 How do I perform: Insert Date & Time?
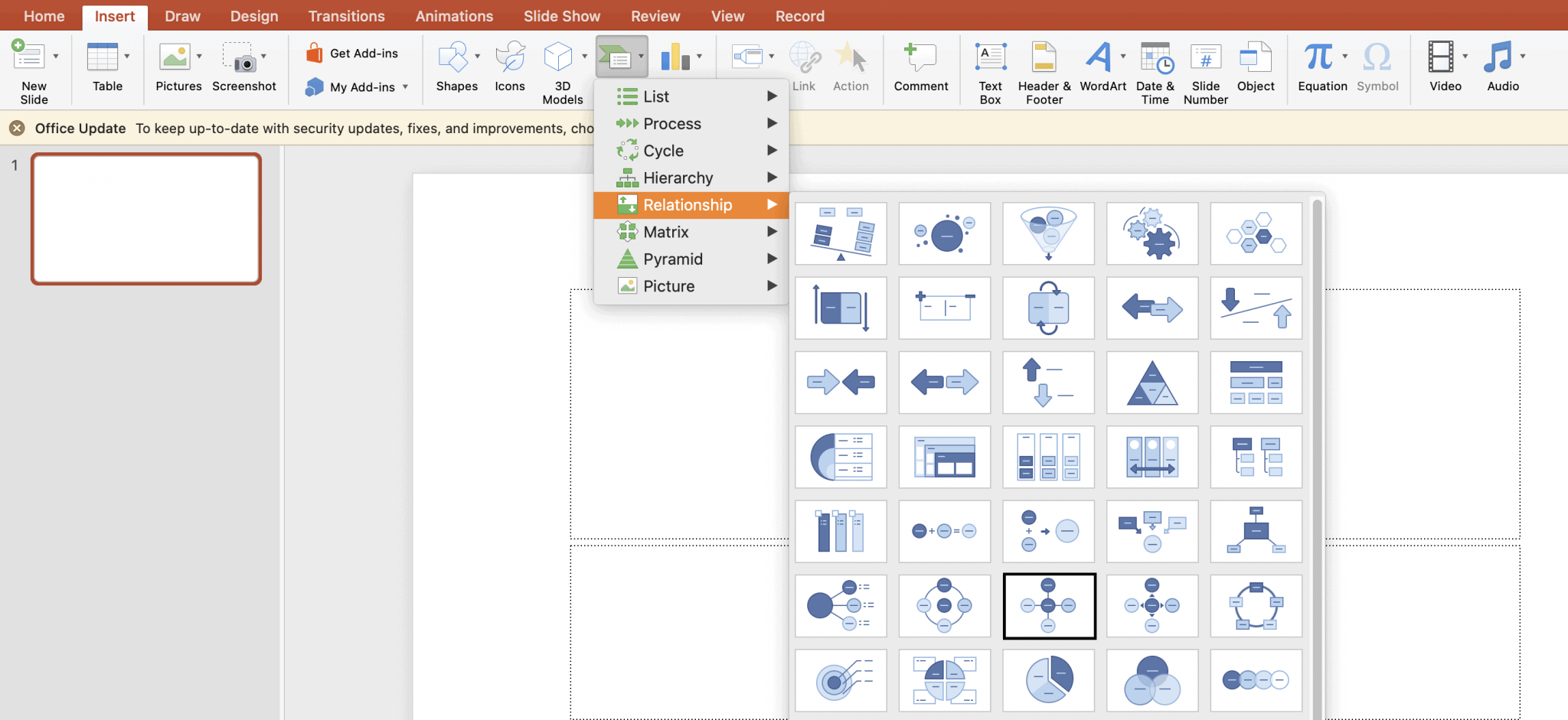1155,69
